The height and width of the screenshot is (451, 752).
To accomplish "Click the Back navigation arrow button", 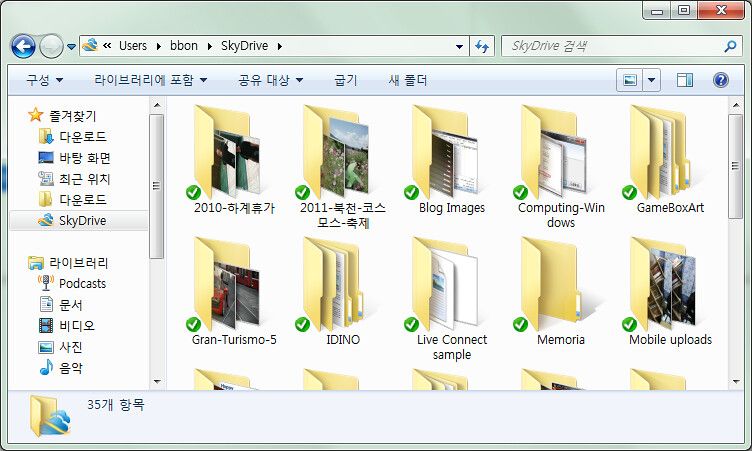I will [x=23, y=47].
